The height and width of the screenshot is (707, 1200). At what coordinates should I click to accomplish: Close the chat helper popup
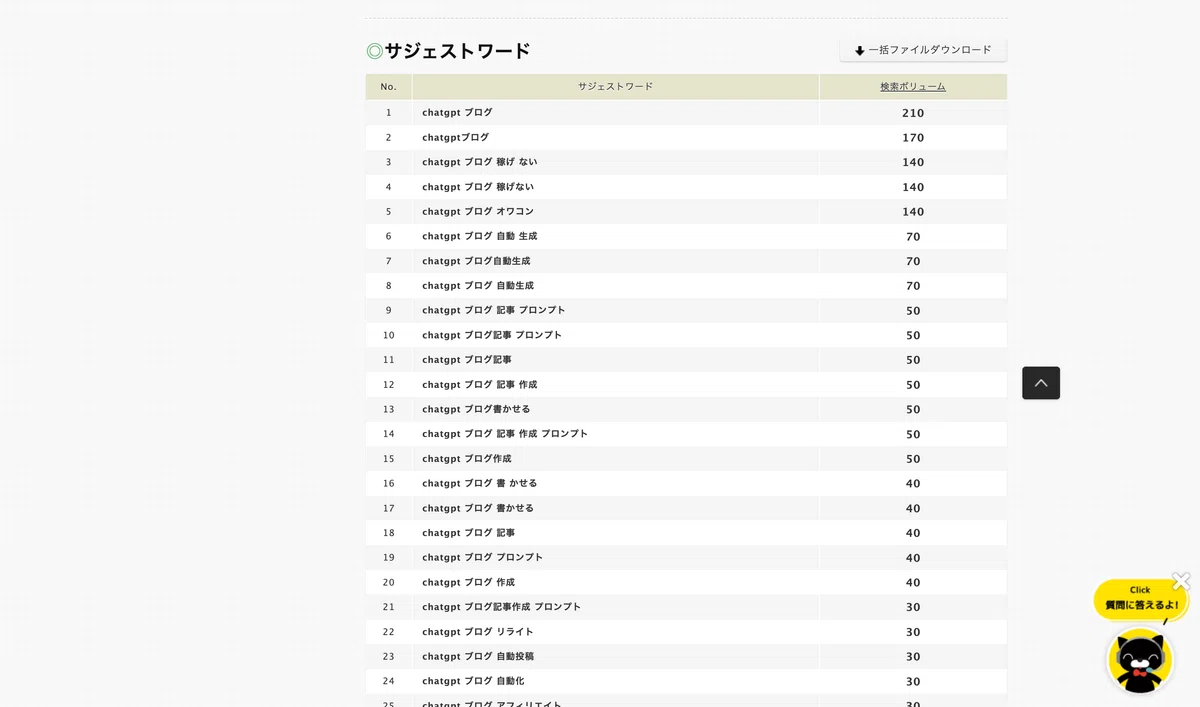(x=1181, y=580)
